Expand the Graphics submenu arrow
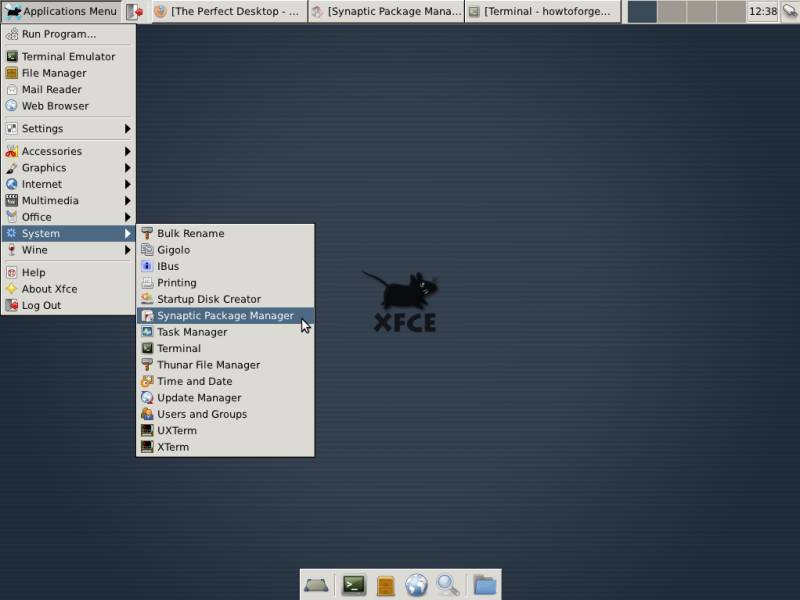The height and width of the screenshot is (600, 800). tap(128, 168)
